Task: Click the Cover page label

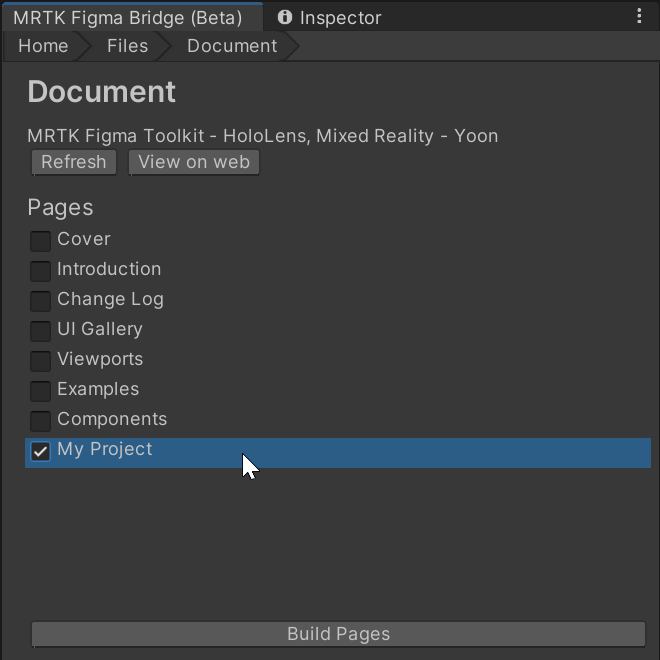Action: pyautogui.click(x=84, y=239)
